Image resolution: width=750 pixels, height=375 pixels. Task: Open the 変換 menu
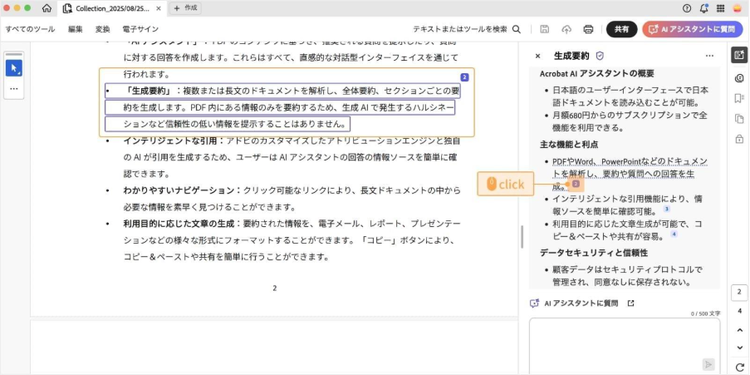pyautogui.click(x=102, y=29)
